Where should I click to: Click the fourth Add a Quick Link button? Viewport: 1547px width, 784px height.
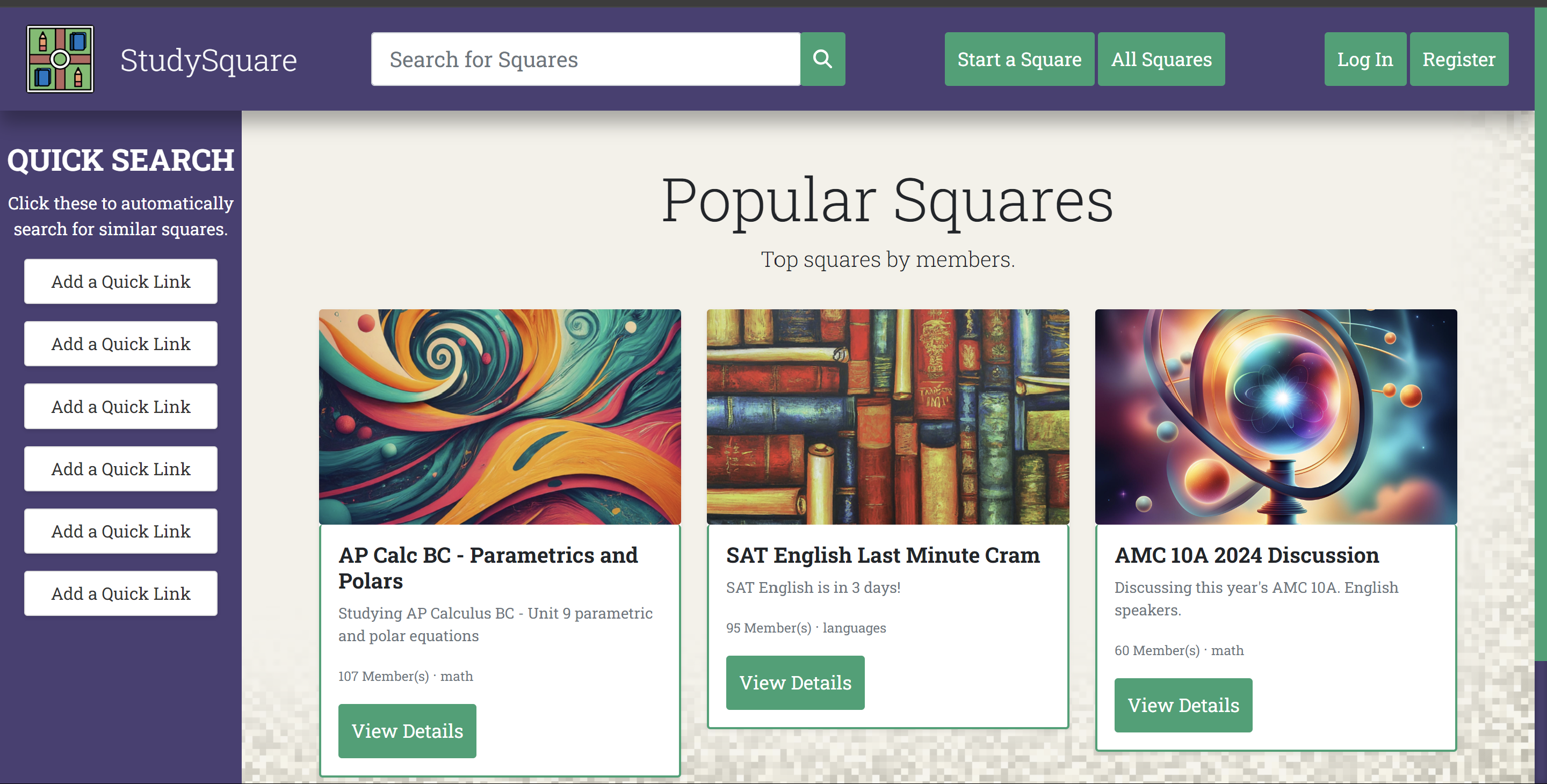121,469
